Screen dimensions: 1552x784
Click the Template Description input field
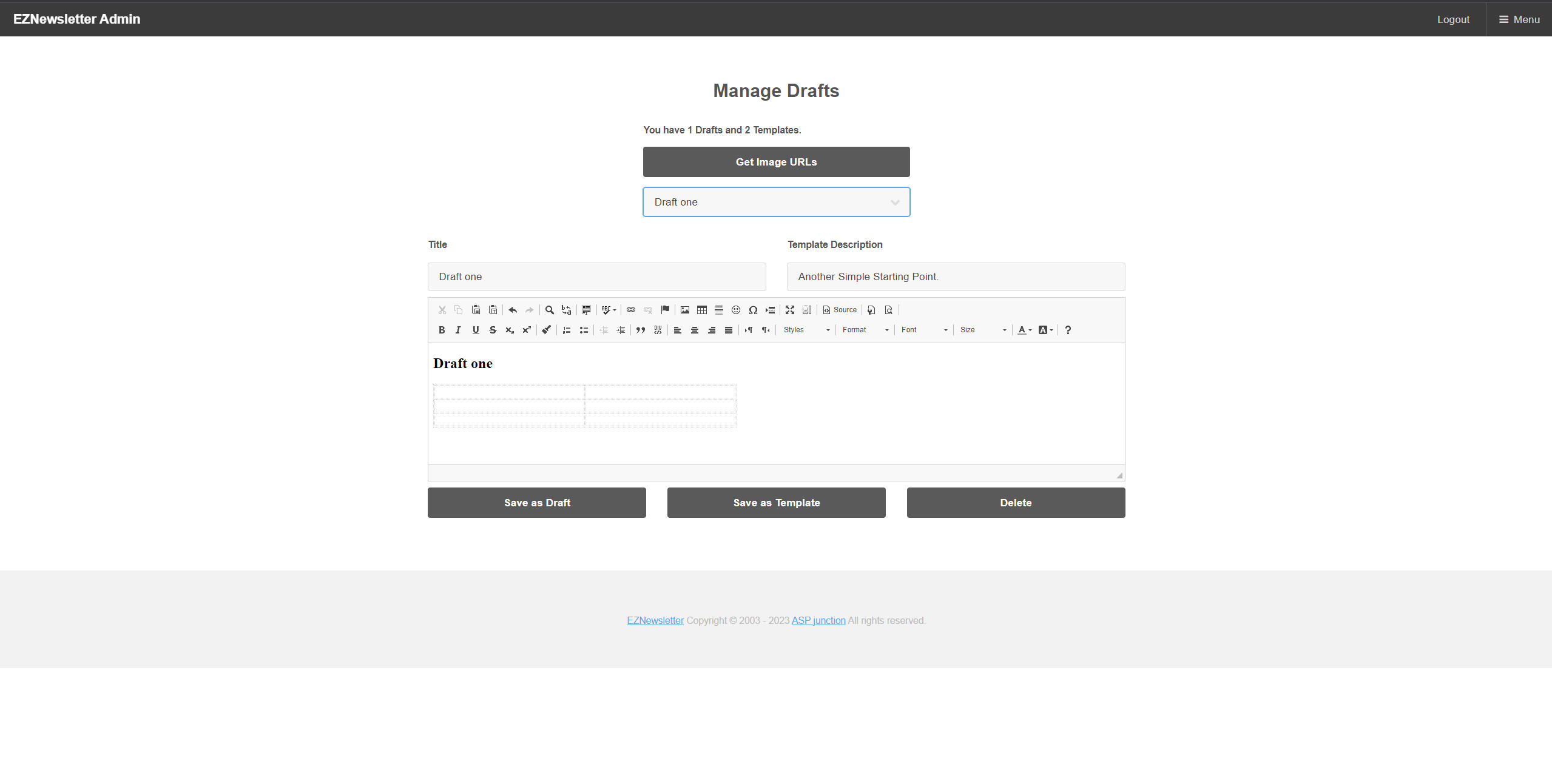click(x=955, y=276)
